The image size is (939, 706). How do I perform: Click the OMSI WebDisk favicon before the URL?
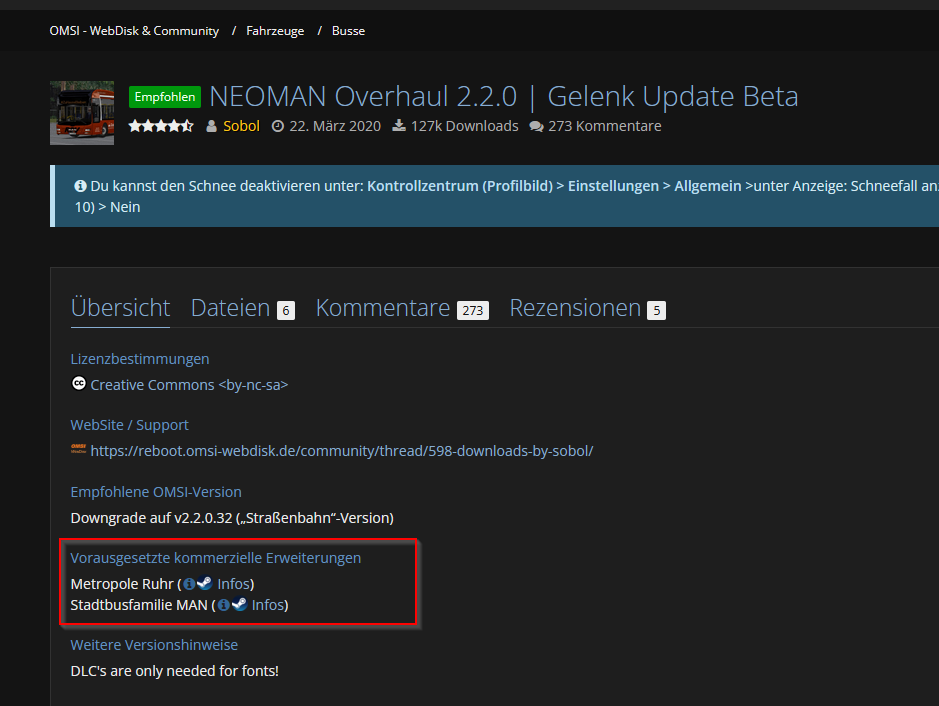79,450
